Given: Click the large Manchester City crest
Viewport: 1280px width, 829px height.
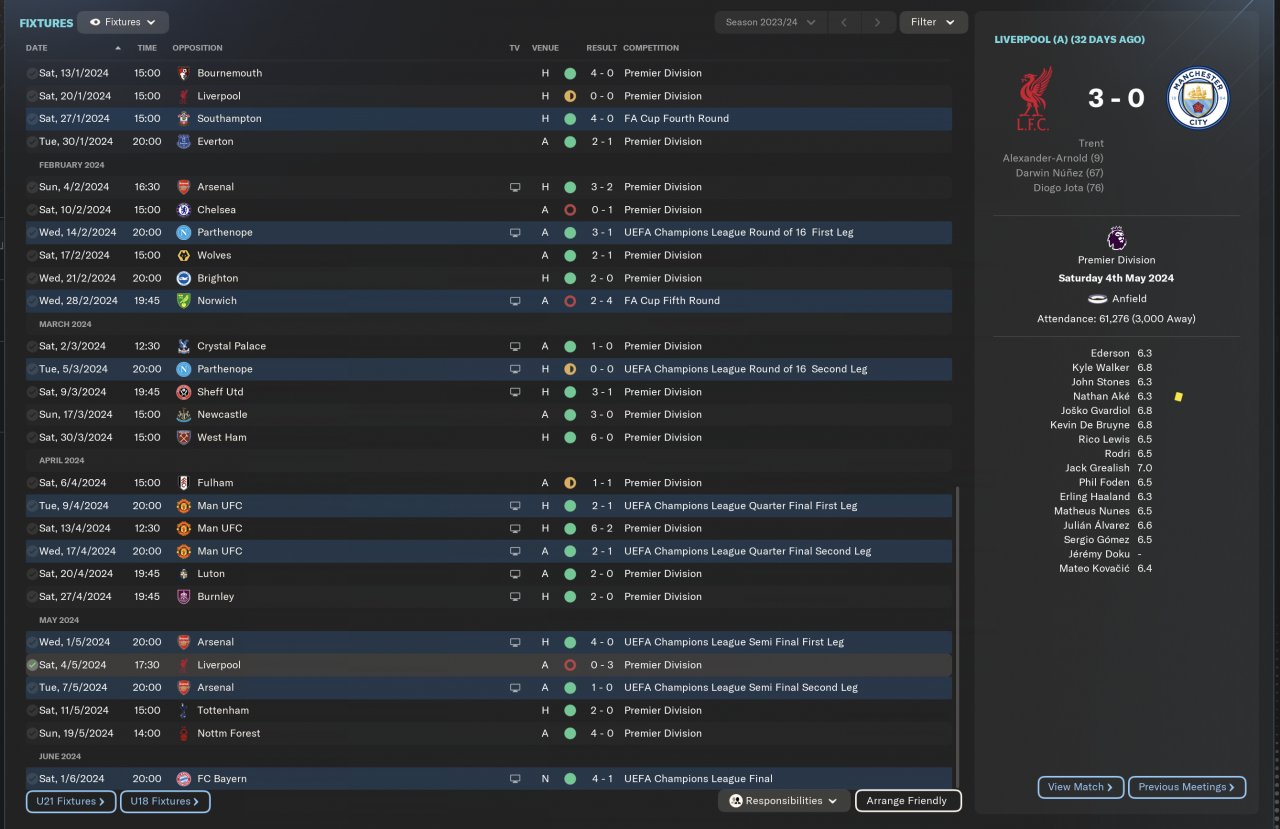Looking at the screenshot, I should pyautogui.click(x=1198, y=98).
